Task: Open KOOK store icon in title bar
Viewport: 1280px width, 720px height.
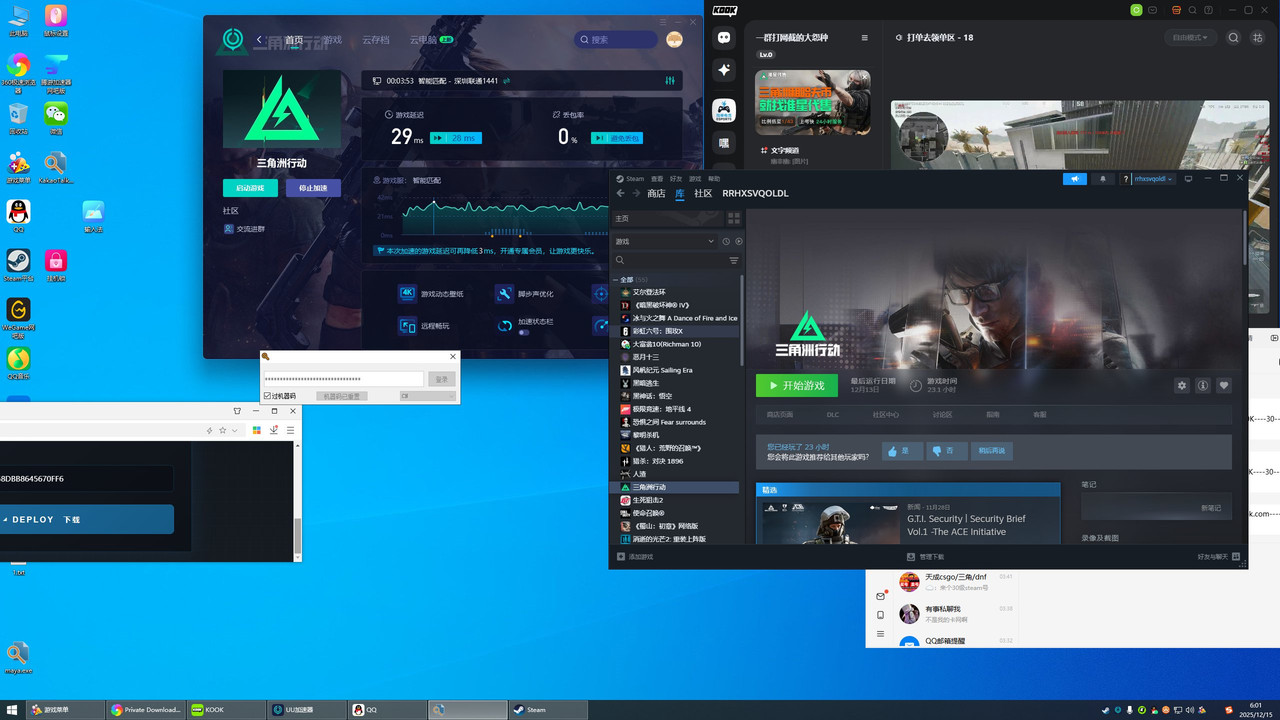Action: click(1176, 10)
